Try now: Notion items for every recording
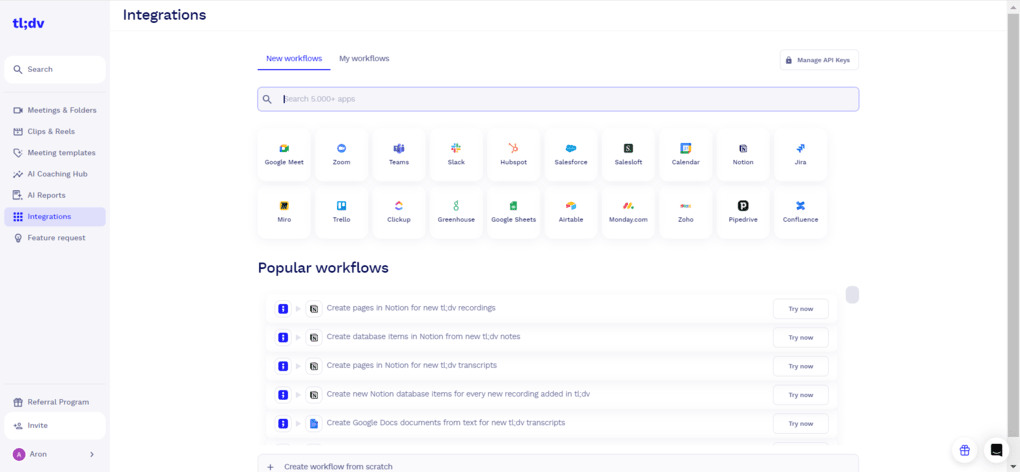1020x472 pixels. click(801, 395)
